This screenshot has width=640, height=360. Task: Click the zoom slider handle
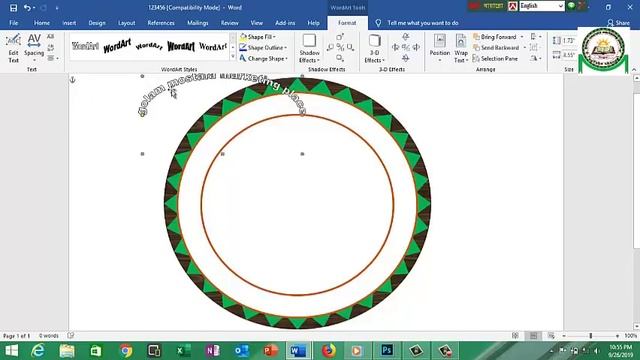coord(591,336)
